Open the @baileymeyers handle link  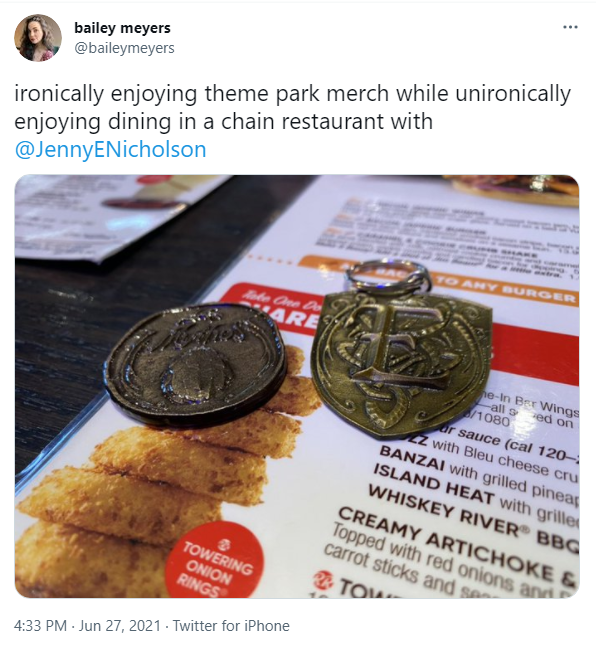[124, 48]
